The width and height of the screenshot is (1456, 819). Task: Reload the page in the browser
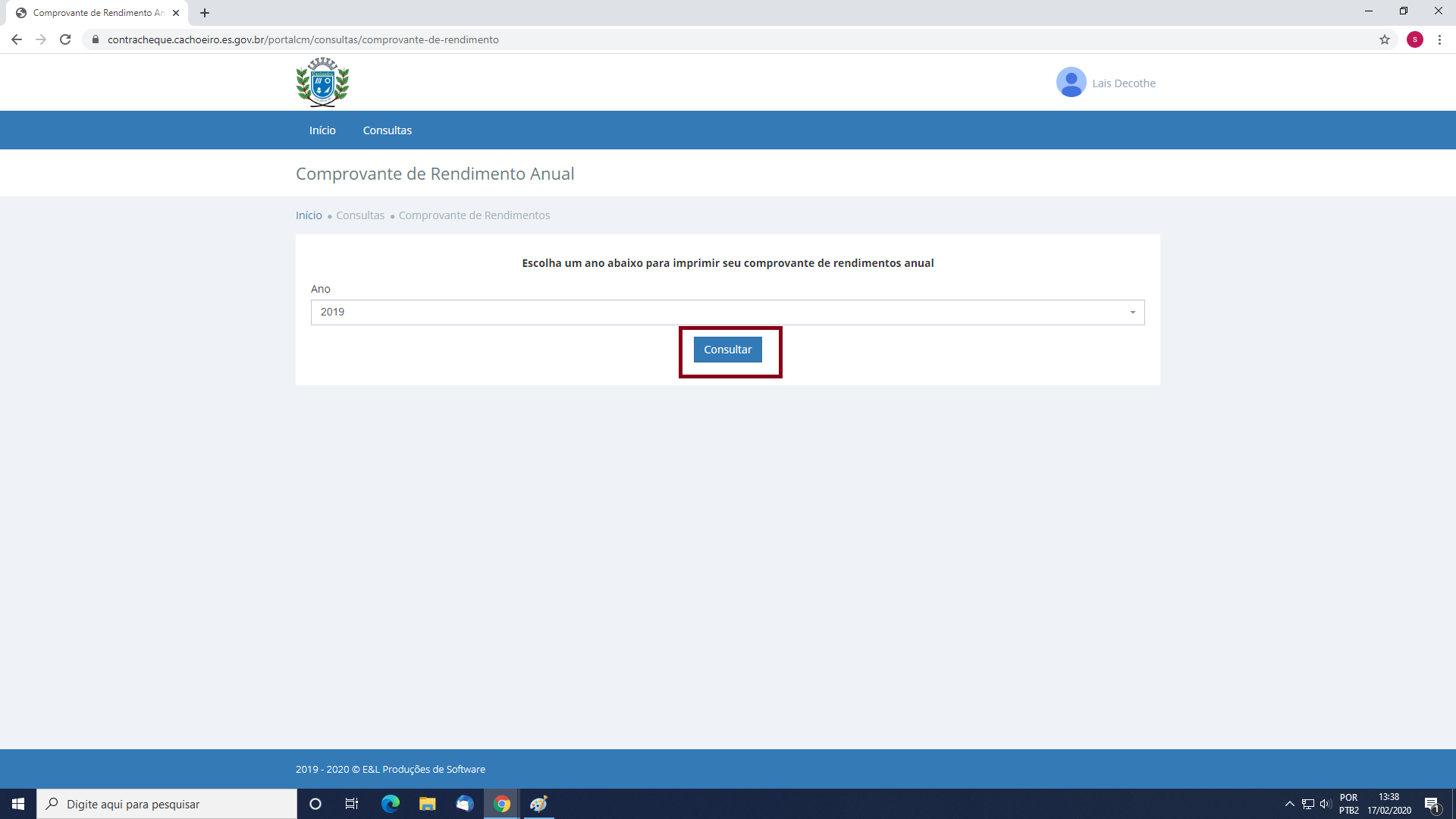point(65,39)
